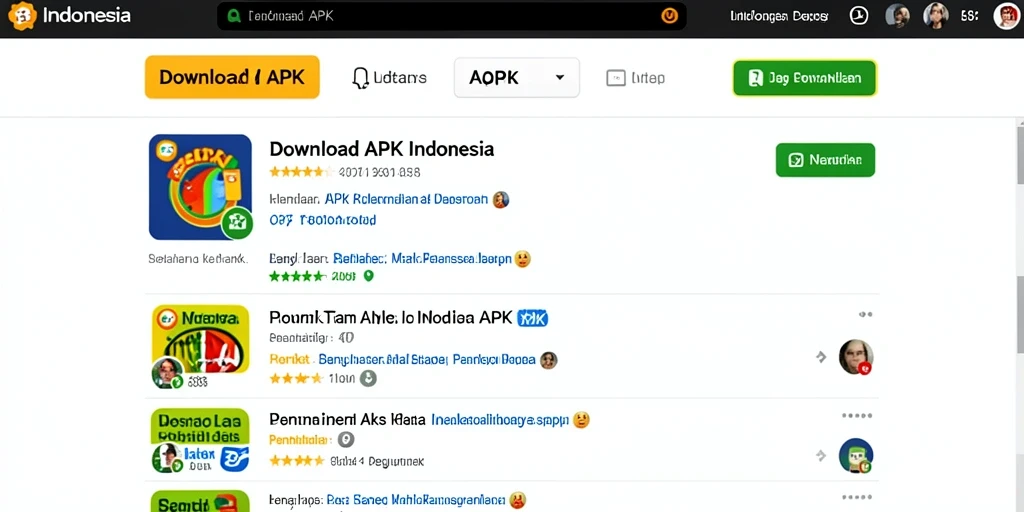Click the Urtap item with box icon
1024x512 pixels.
[x=635, y=78]
